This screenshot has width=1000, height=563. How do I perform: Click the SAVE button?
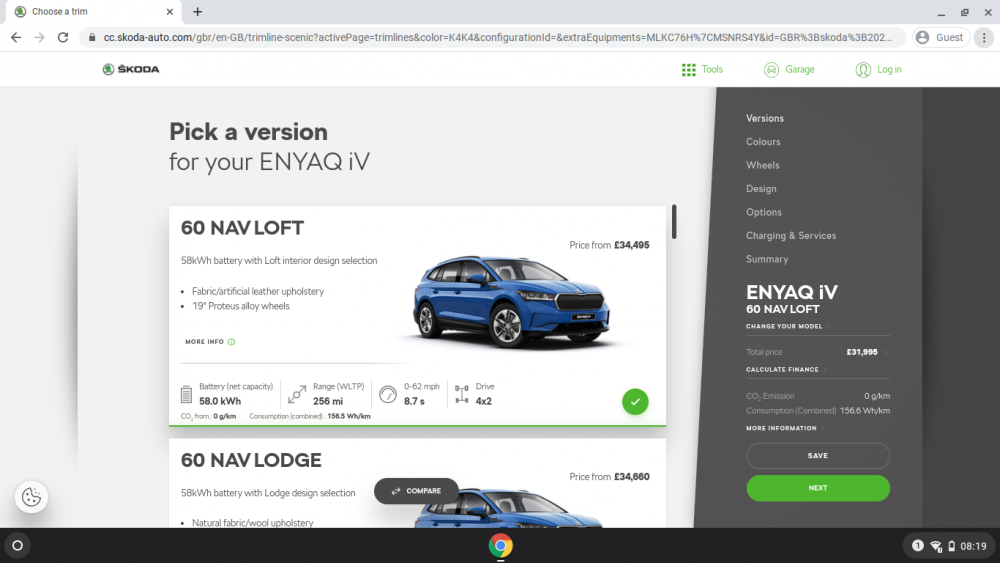click(x=818, y=456)
